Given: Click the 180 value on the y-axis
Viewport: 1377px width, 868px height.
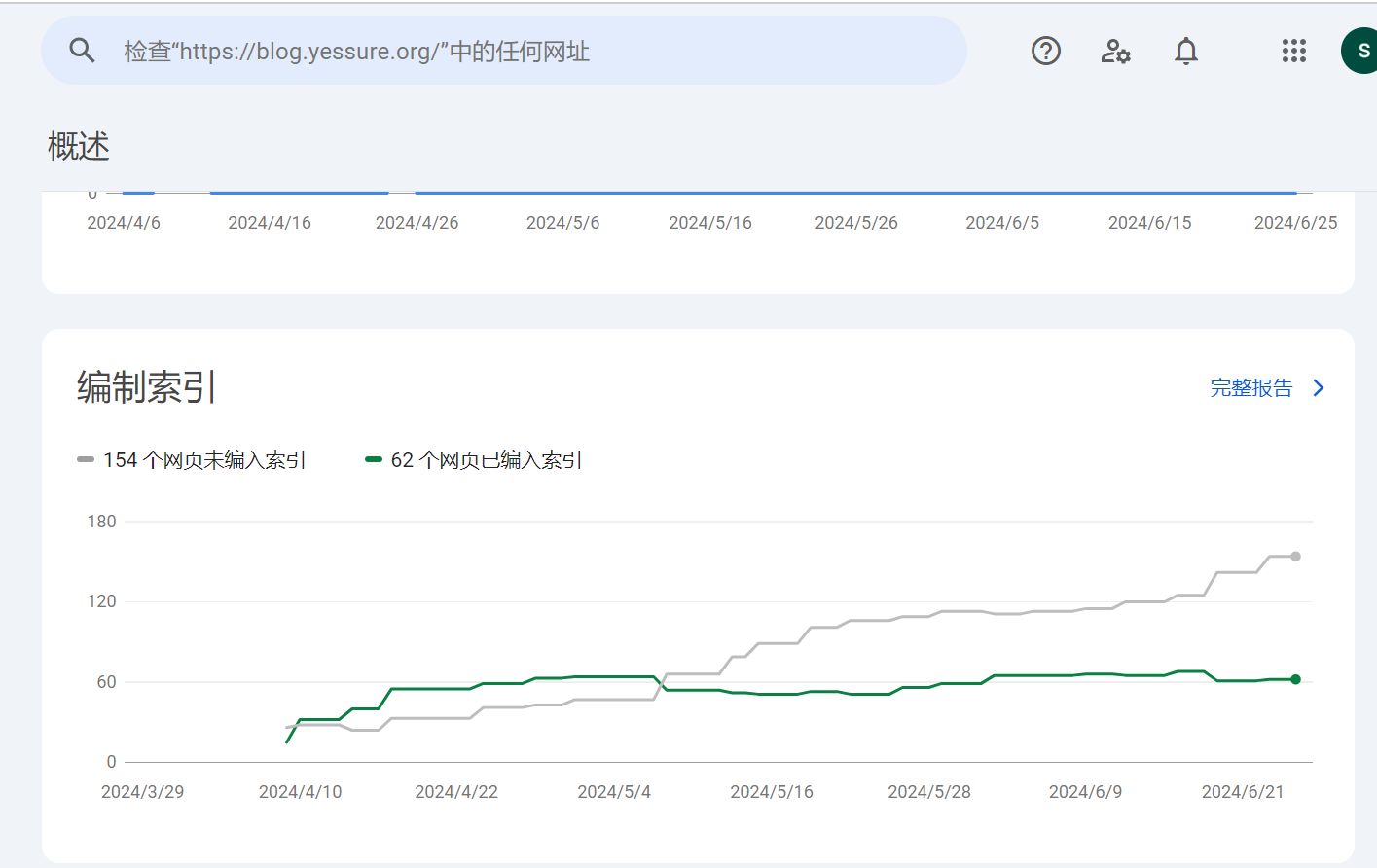Looking at the screenshot, I should (101, 522).
